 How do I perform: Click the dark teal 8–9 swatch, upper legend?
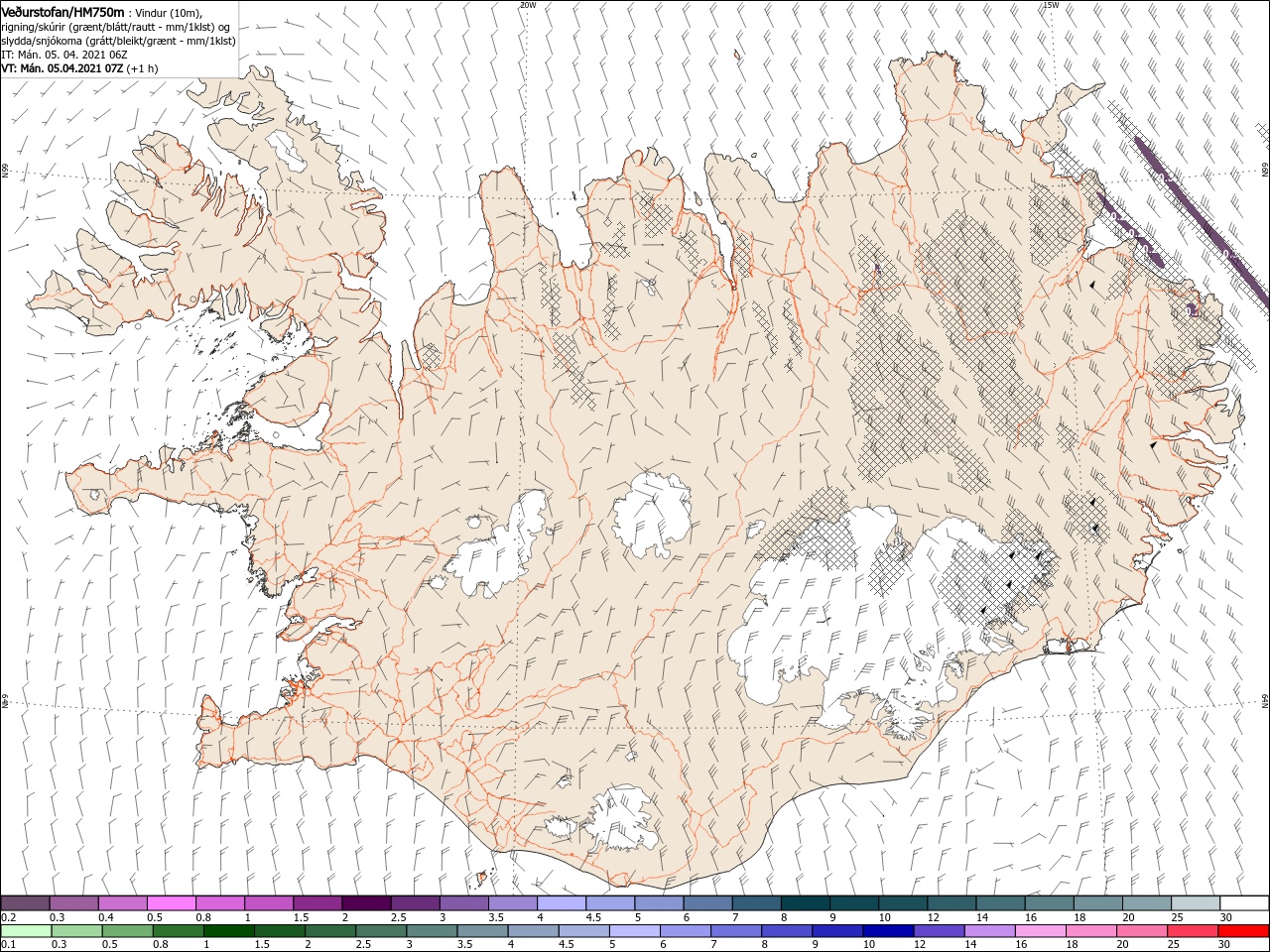click(807, 903)
